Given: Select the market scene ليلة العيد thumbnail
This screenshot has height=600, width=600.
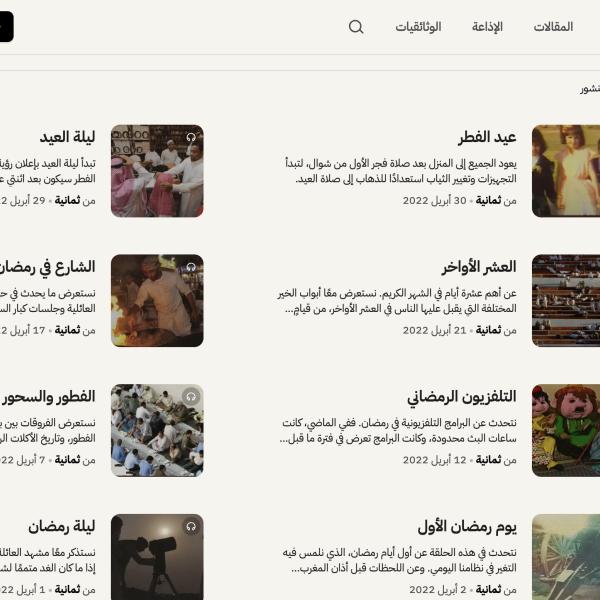Looking at the screenshot, I should click(x=157, y=171).
